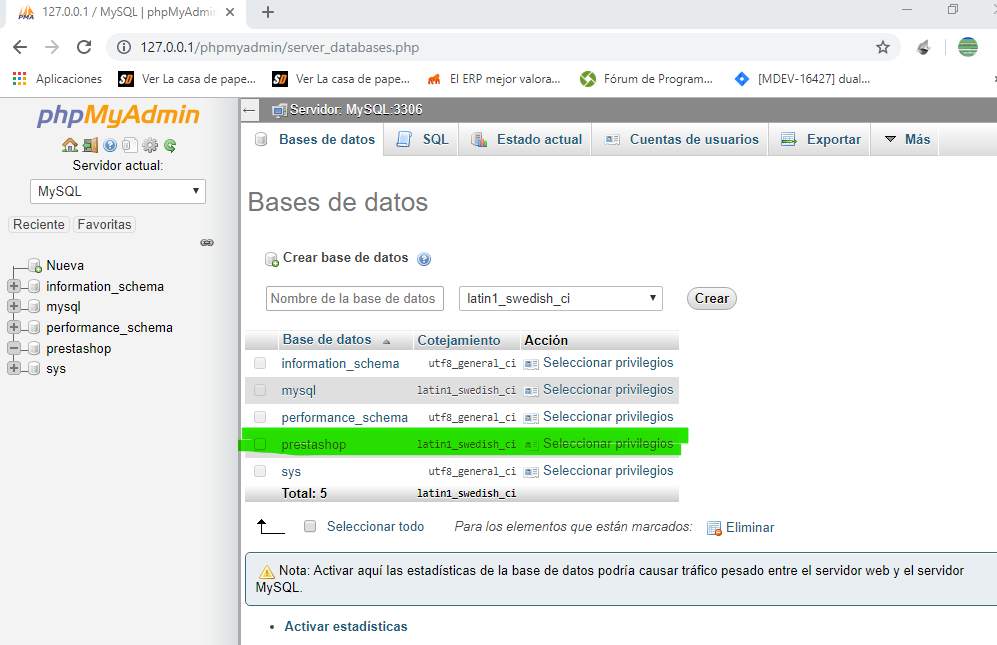Tick the Seleccionar todo checkbox
The width and height of the screenshot is (997, 645).
(310, 526)
